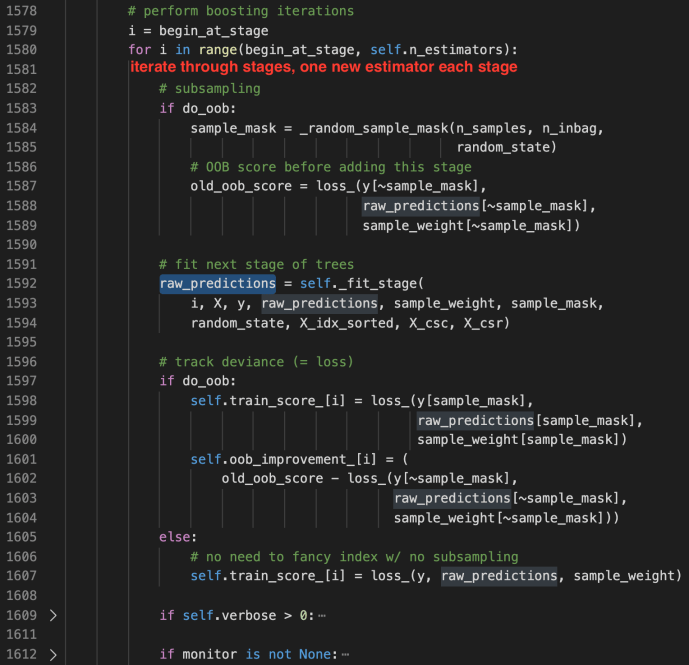Click '# track deviance (= loss)' comment
Viewport: 689px width, 665px height.
point(256,362)
